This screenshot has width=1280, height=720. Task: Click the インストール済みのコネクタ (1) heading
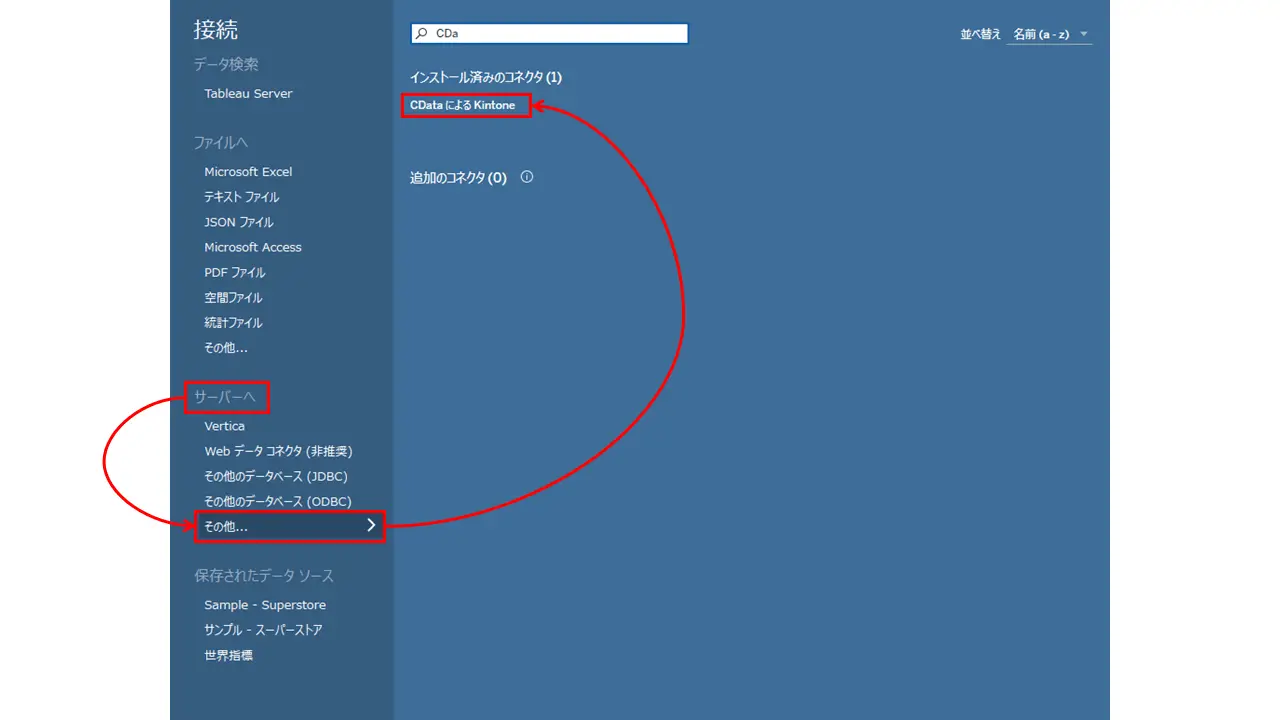coord(486,77)
